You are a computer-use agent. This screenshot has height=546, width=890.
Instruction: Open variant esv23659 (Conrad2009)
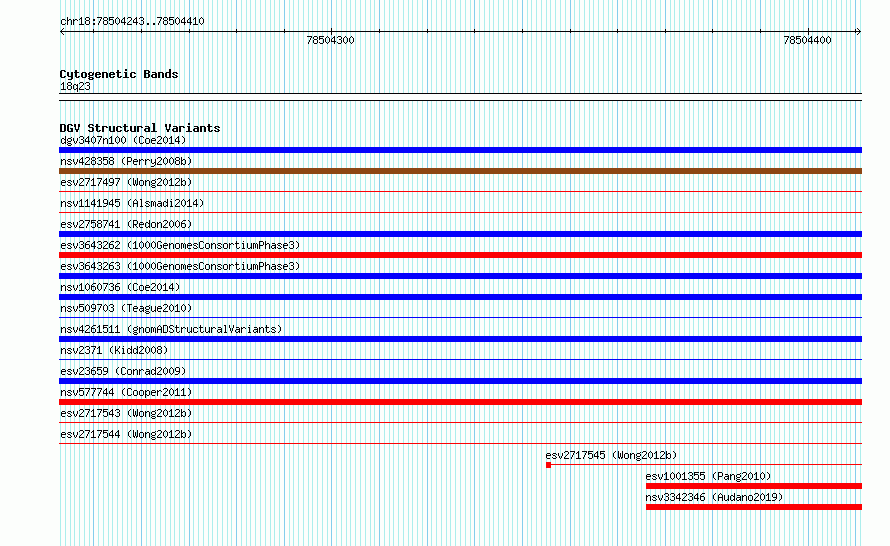[x=123, y=371]
